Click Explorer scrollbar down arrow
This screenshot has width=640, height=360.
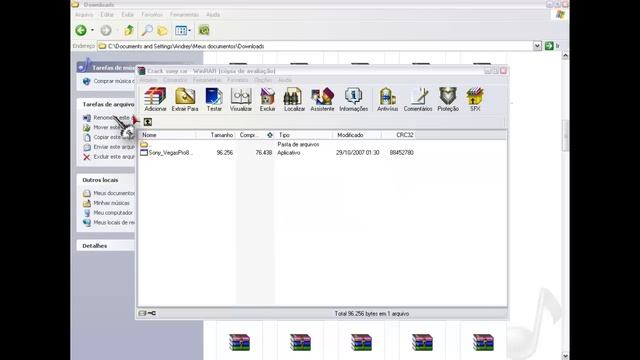pos(565,356)
